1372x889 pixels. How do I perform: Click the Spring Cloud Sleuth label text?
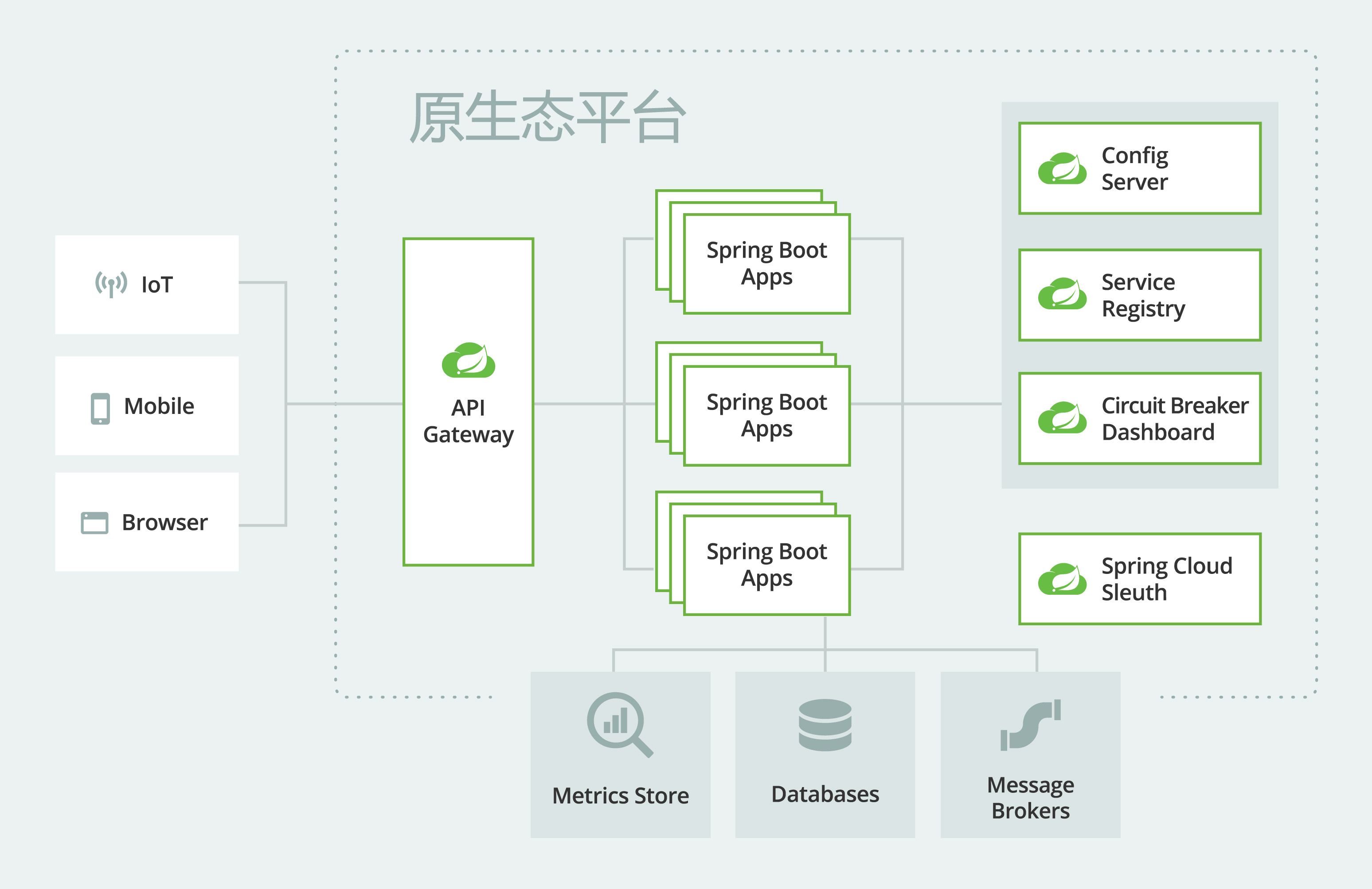[x=1167, y=579]
